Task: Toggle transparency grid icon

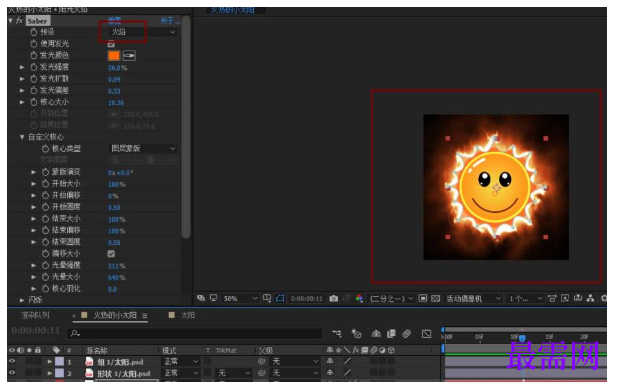Action: tap(436, 299)
